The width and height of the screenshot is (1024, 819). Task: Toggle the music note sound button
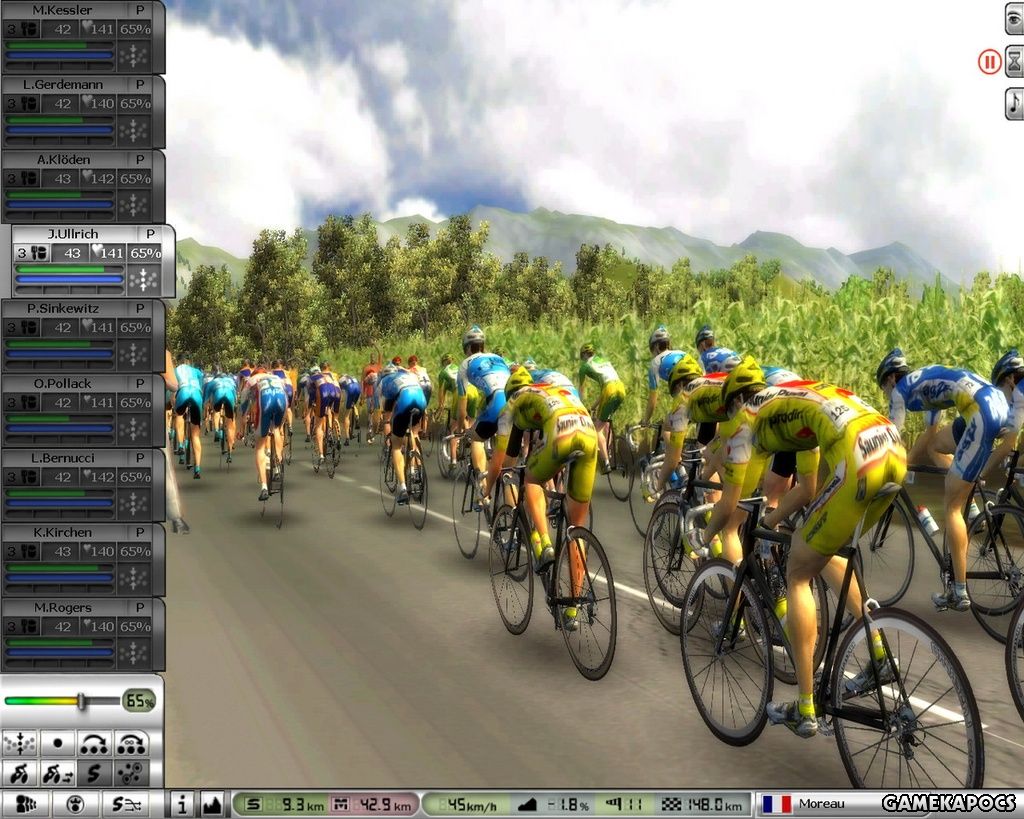click(1014, 104)
